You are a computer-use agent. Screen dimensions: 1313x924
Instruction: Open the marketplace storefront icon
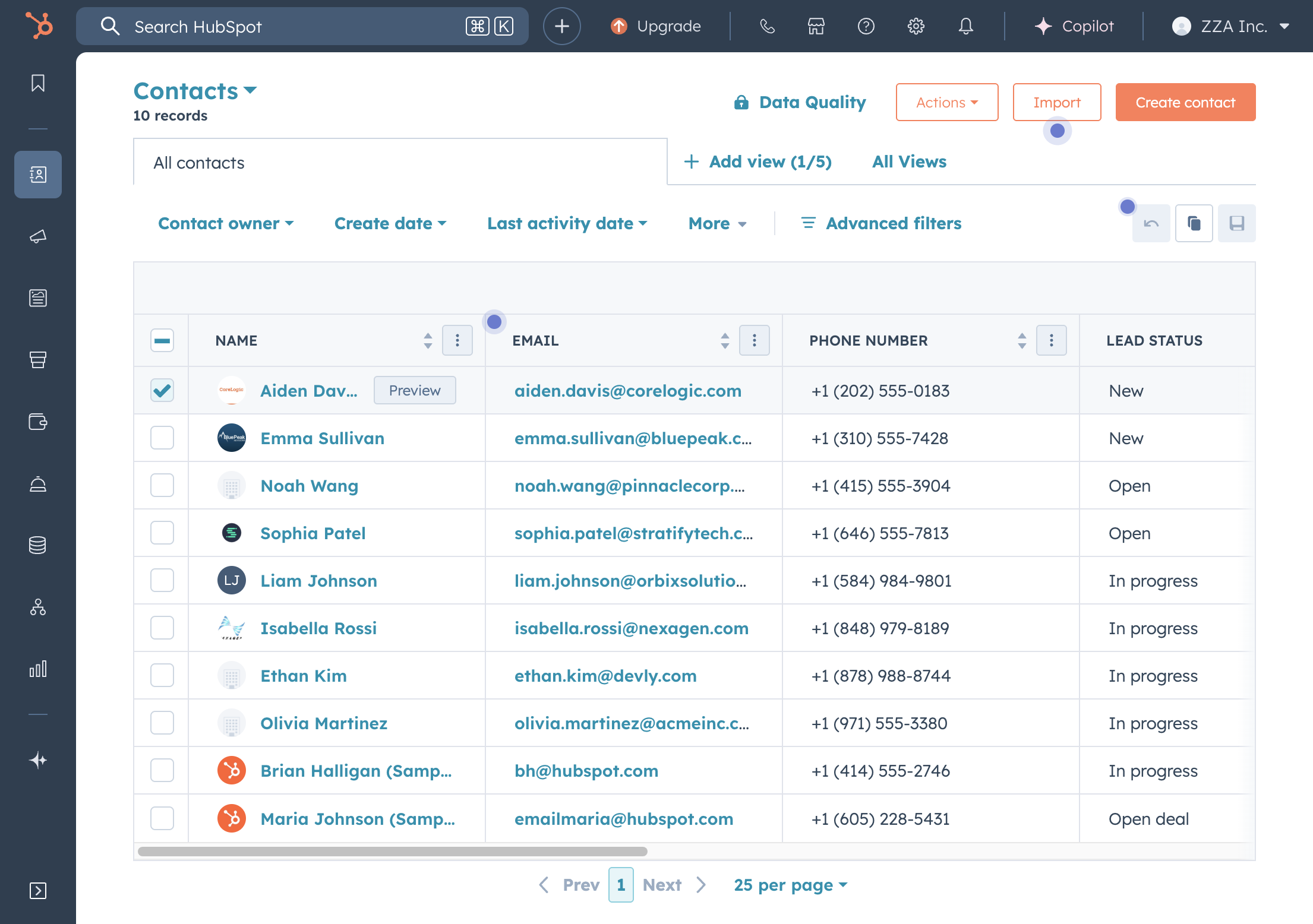pyautogui.click(x=816, y=26)
